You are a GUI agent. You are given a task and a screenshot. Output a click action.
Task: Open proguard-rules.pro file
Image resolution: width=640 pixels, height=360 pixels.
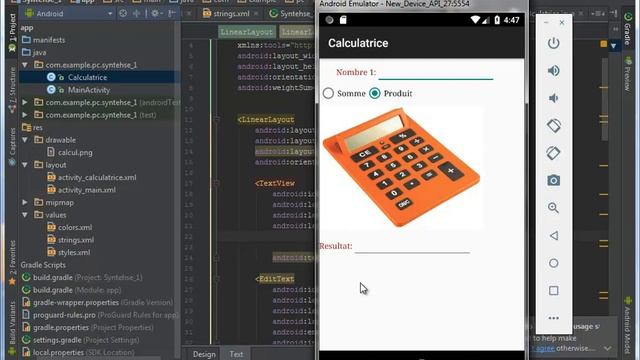[105, 315]
